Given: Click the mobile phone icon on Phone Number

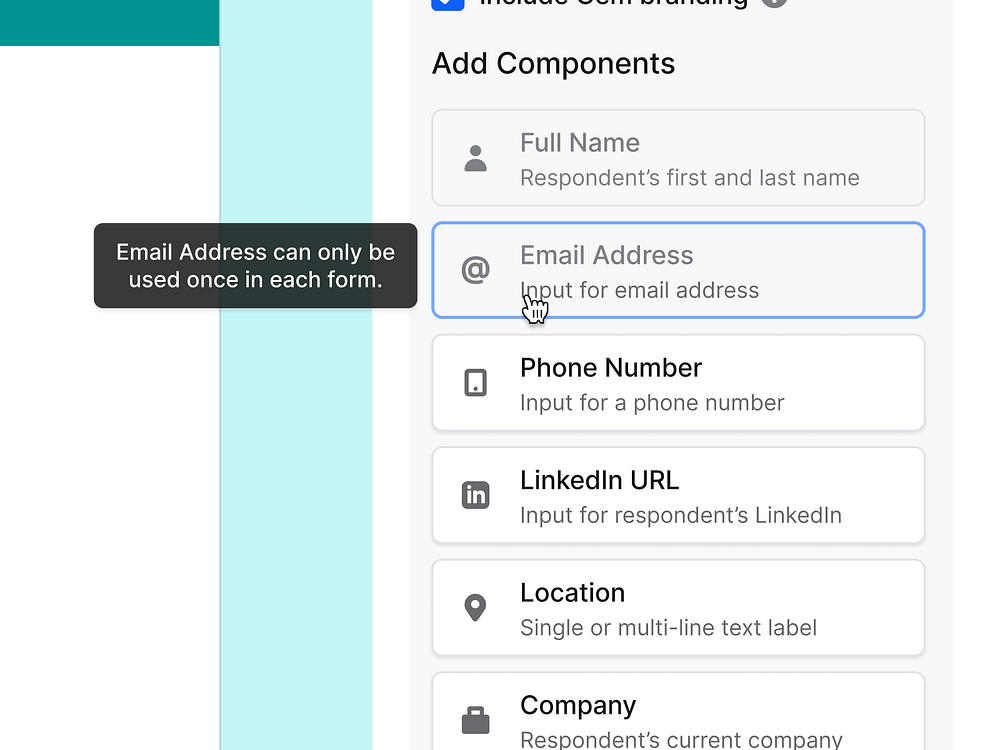Looking at the screenshot, I should tap(475, 382).
